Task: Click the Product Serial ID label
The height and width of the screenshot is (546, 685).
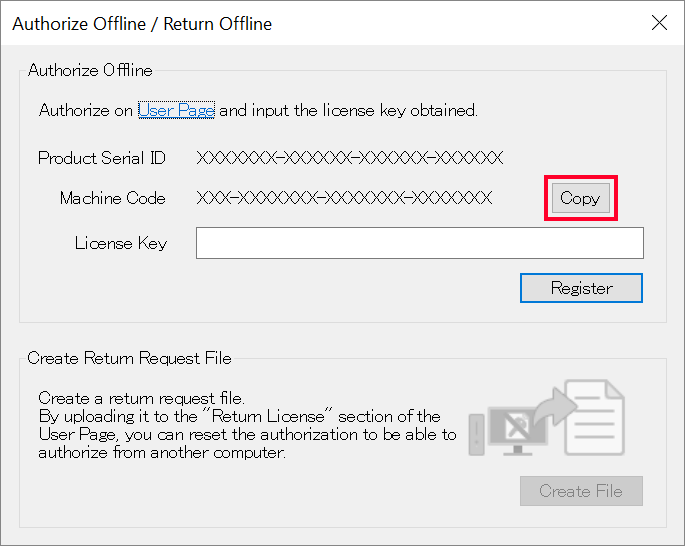Action: 102,158
